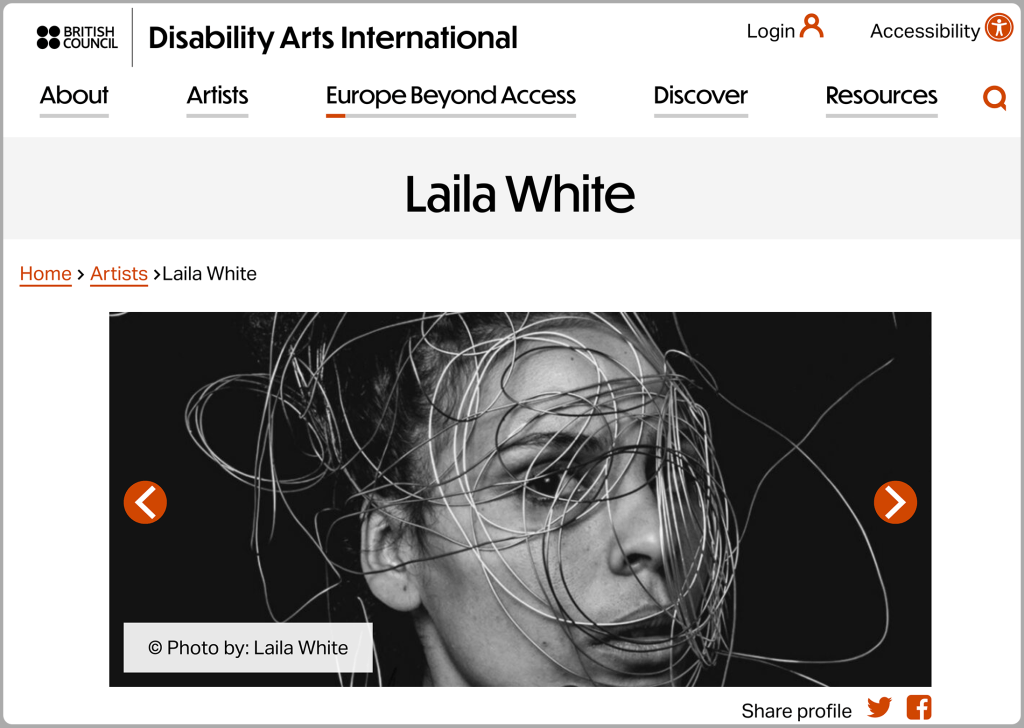Screen dimensions: 1024x728
Task: Click the Photo by Laila White caption
Action: tap(248, 648)
